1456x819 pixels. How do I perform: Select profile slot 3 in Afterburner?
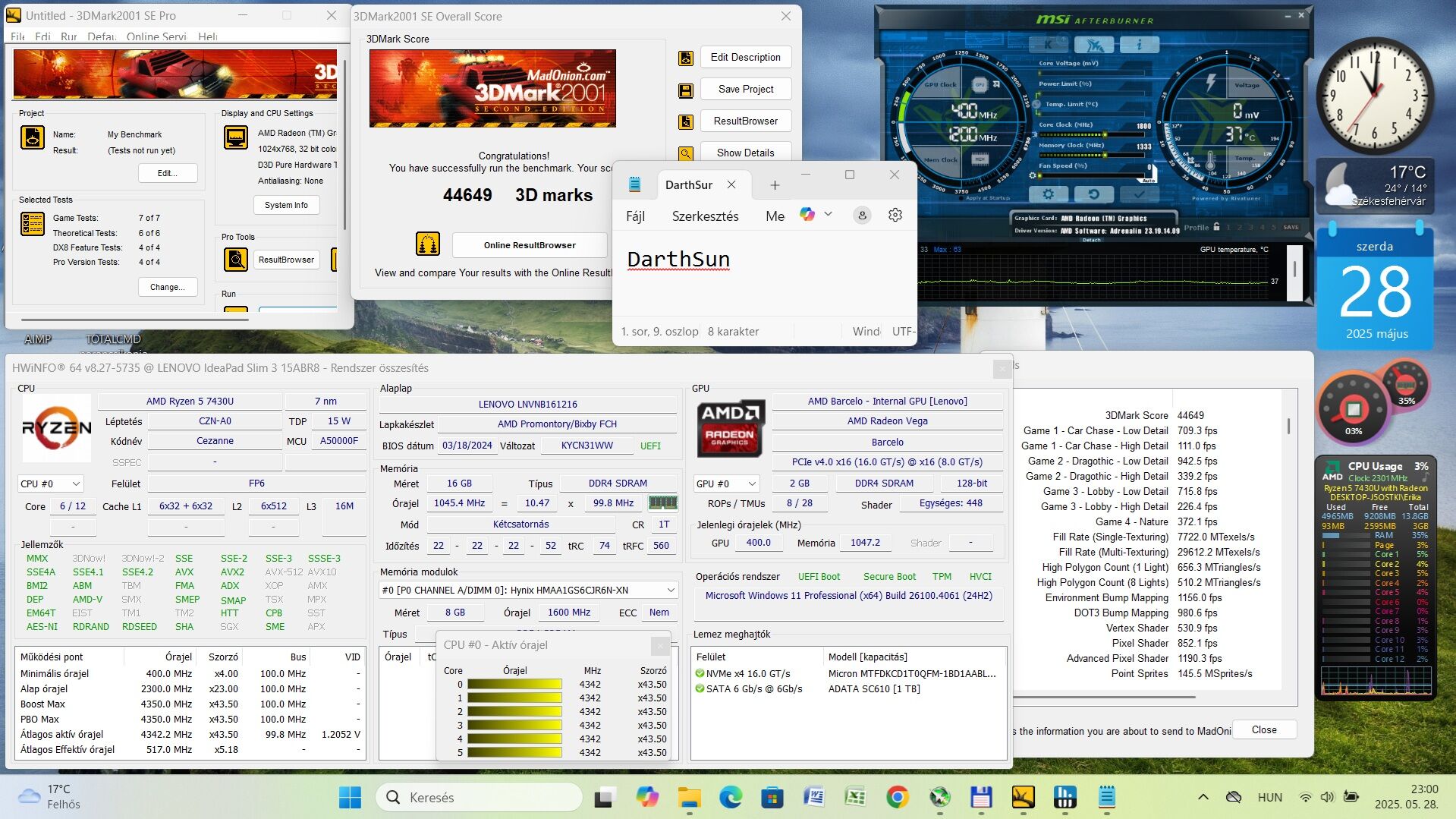(x=1251, y=227)
